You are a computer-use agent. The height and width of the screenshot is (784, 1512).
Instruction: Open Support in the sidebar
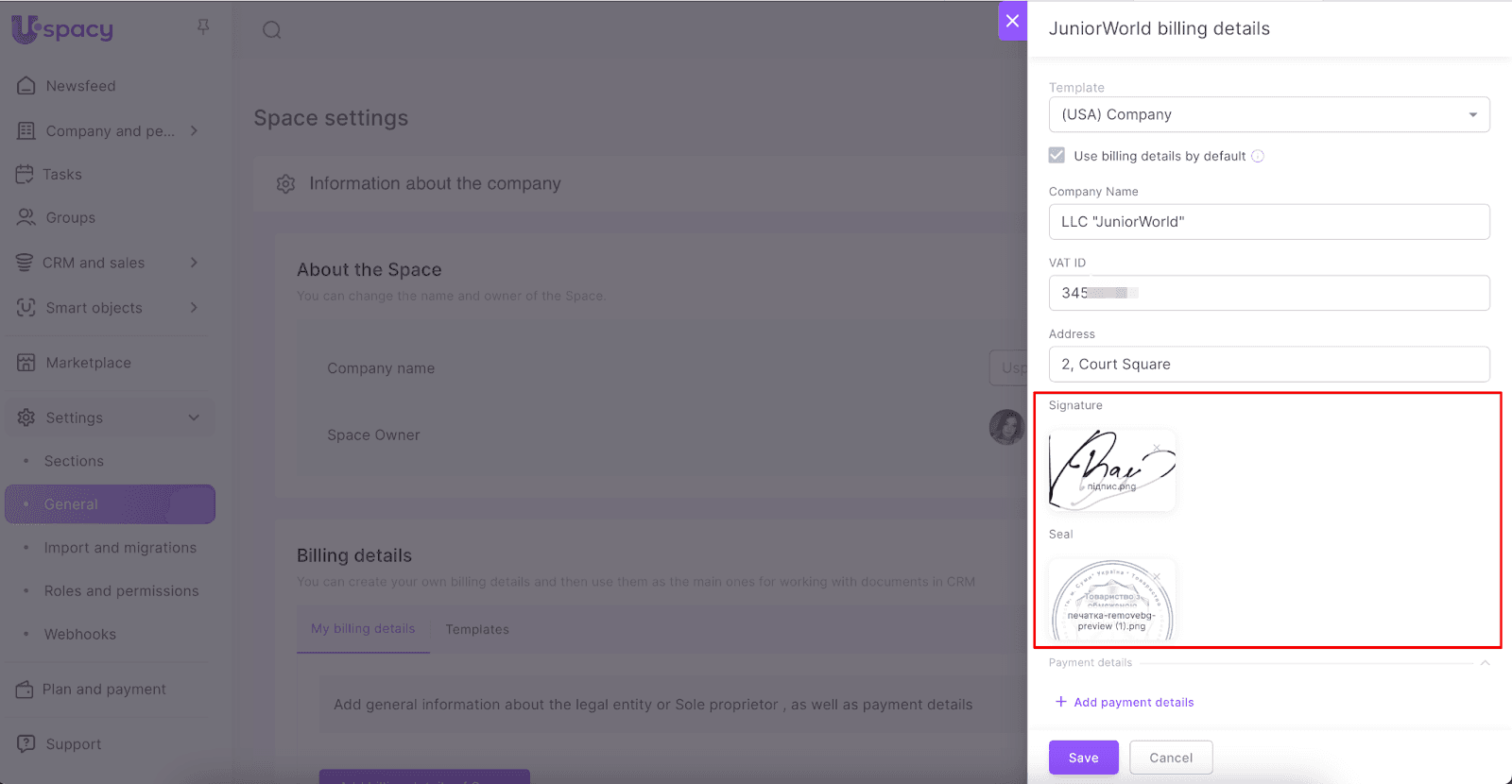(x=73, y=744)
